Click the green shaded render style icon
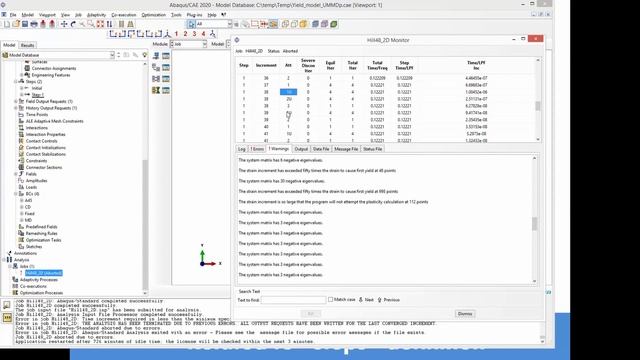 (x=333, y=24)
